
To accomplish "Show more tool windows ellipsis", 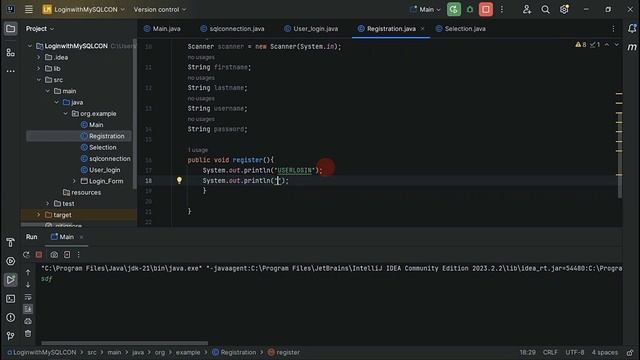I will (11, 71).
